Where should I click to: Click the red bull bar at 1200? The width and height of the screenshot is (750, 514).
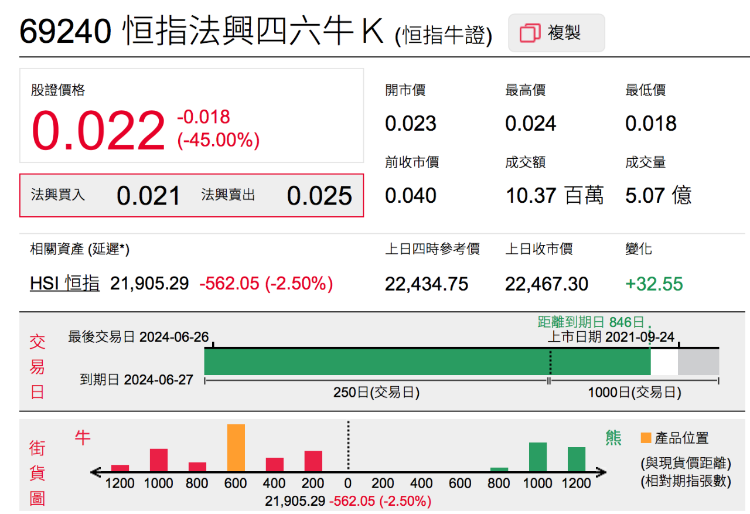[120, 467]
